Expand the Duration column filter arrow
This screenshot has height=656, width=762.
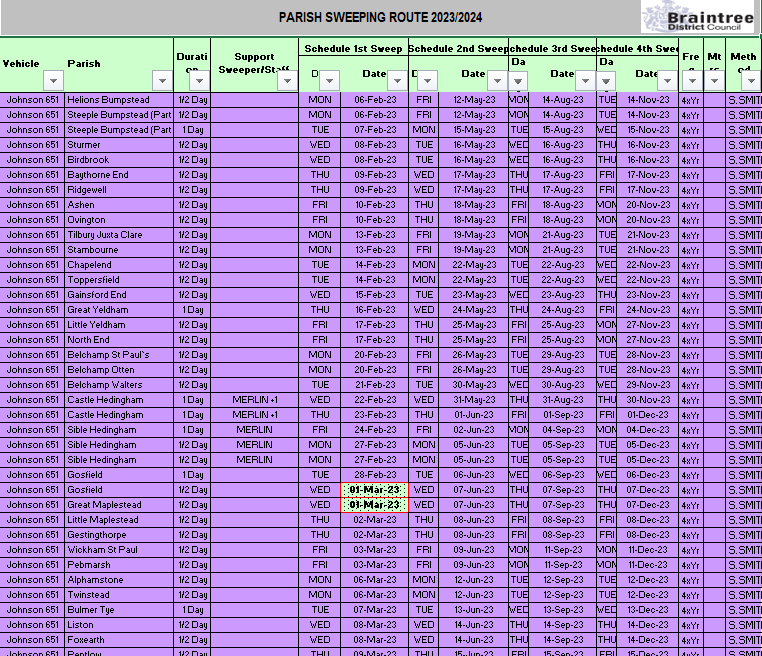point(199,80)
